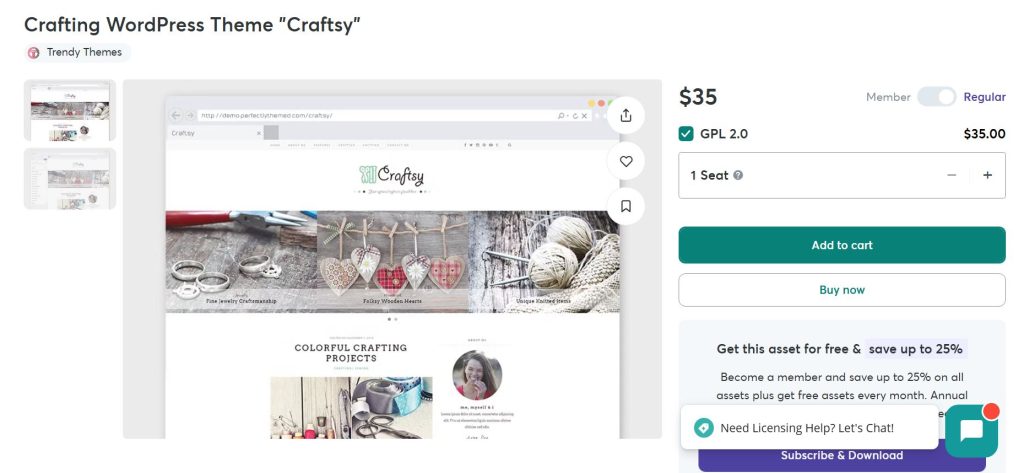Click the Buy now button
This screenshot has width=1024, height=473.
[842, 290]
